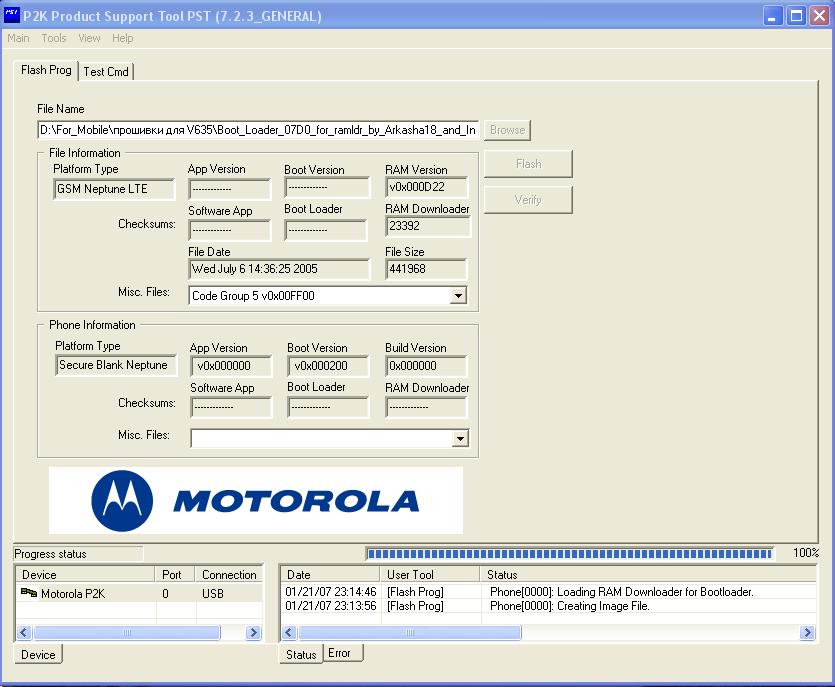
Task: Close the P2K Product Support Tool window
Action: tap(820, 16)
